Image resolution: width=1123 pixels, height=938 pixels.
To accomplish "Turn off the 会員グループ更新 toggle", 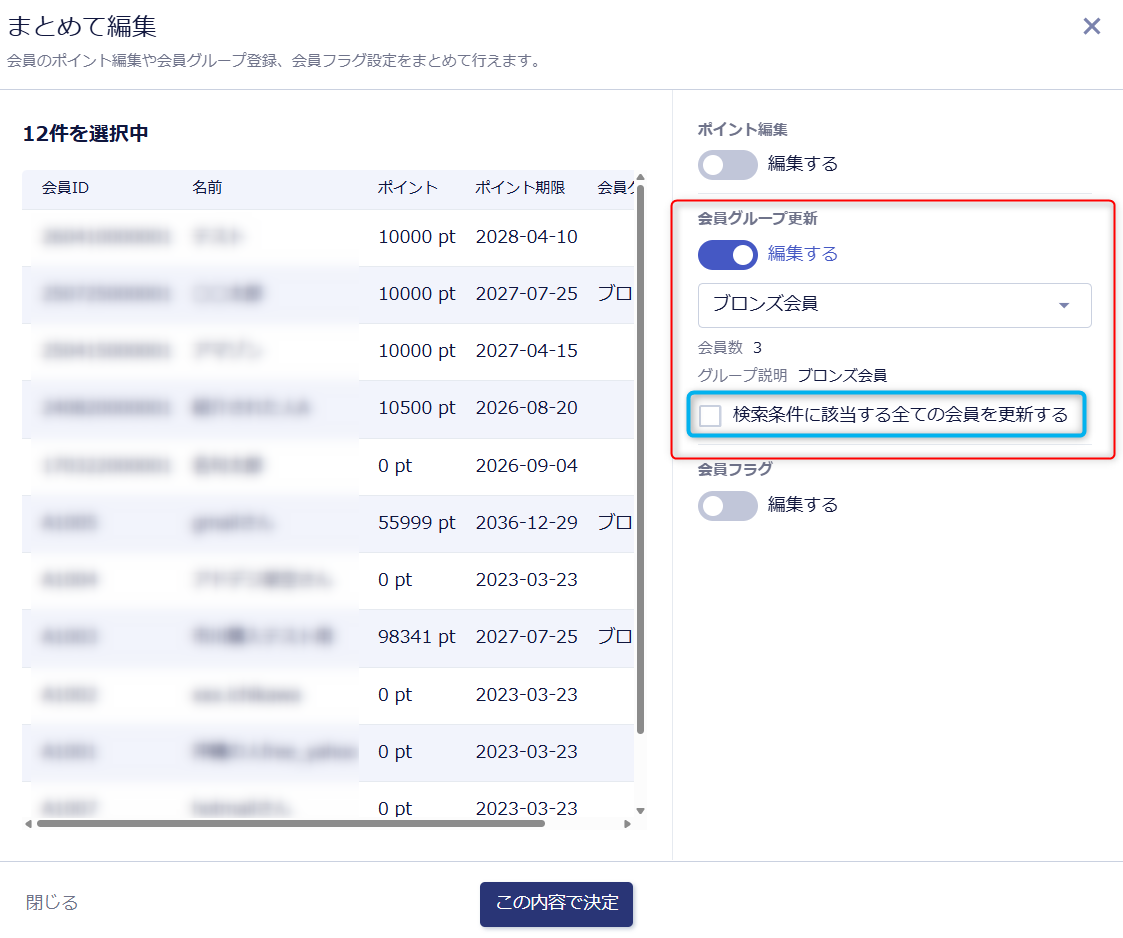I will (x=728, y=255).
